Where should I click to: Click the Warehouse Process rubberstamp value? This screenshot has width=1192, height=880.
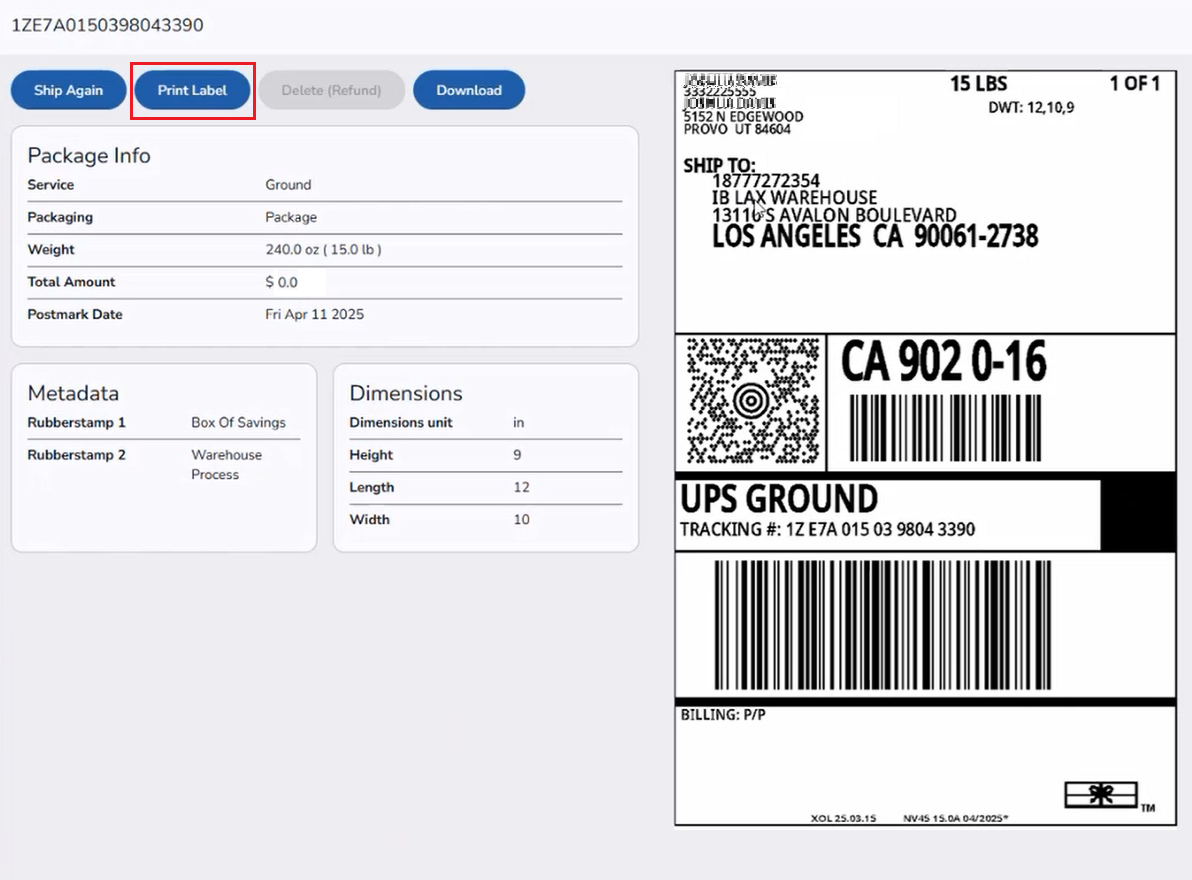point(227,464)
